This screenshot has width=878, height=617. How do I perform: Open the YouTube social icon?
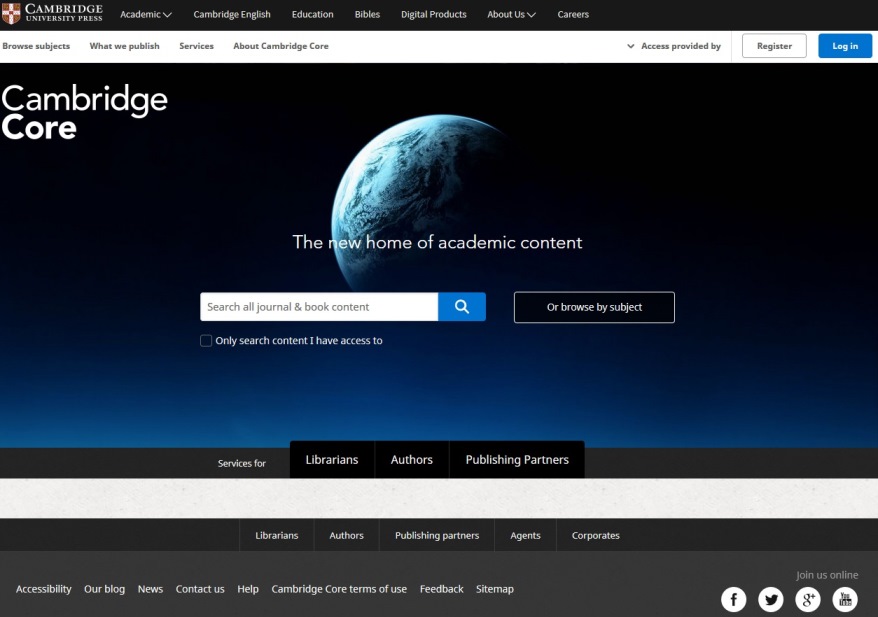pyautogui.click(x=845, y=600)
